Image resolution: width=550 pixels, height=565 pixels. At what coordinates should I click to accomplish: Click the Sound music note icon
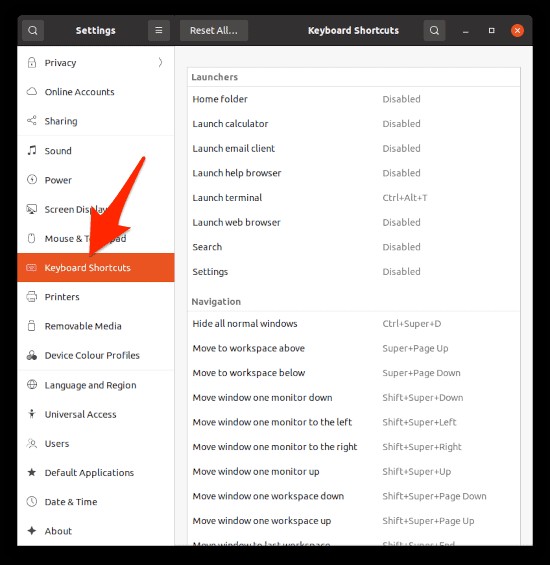click(x=32, y=150)
